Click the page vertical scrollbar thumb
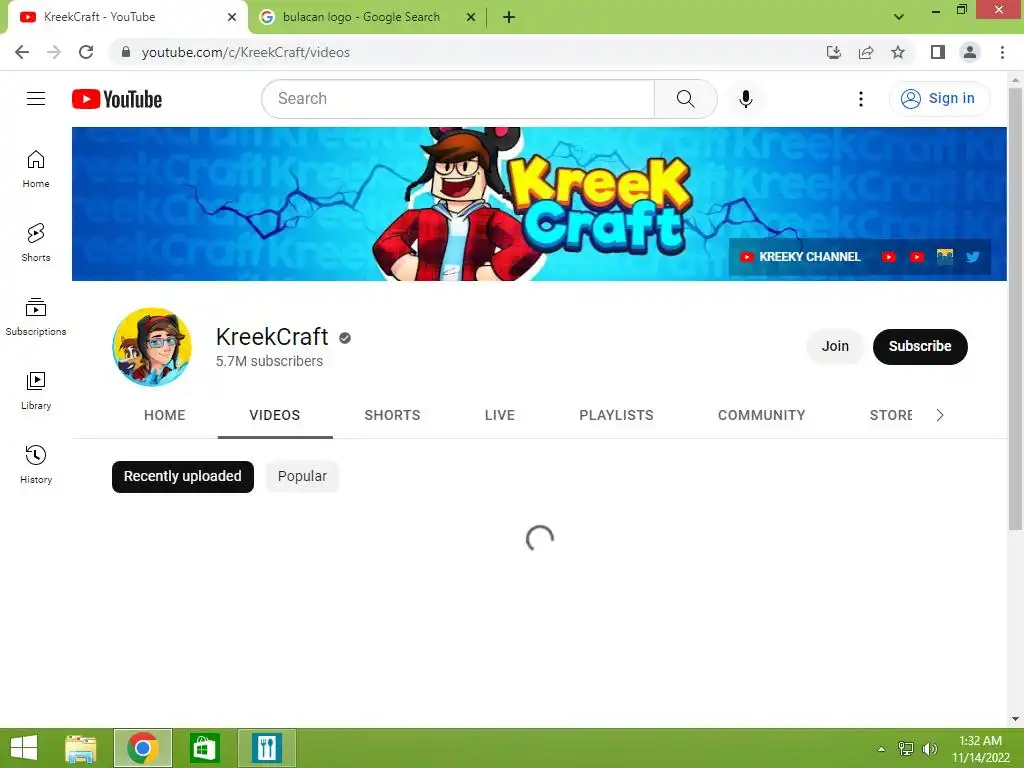Viewport: 1024px width, 768px height. pyautogui.click(x=1015, y=307)
